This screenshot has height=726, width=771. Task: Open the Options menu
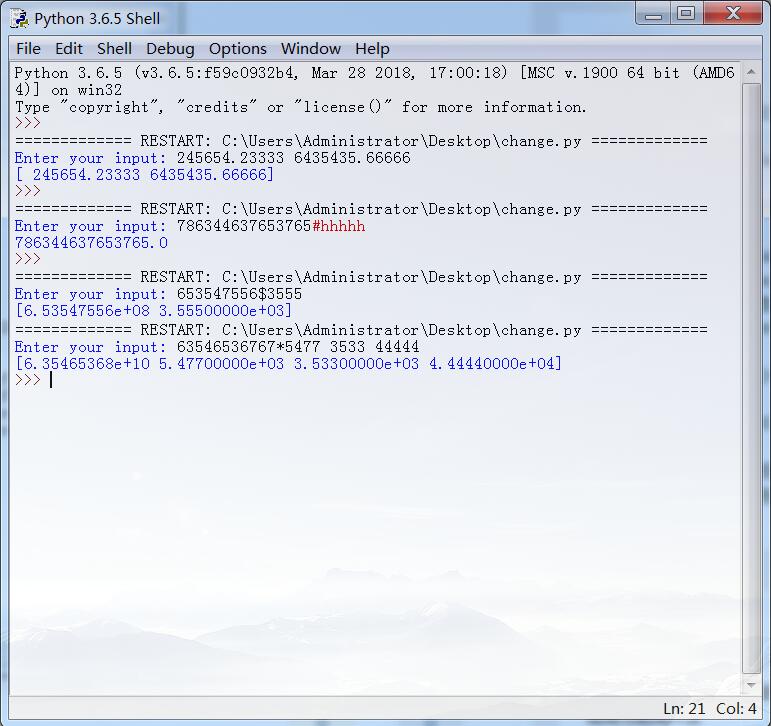(237, 49)
